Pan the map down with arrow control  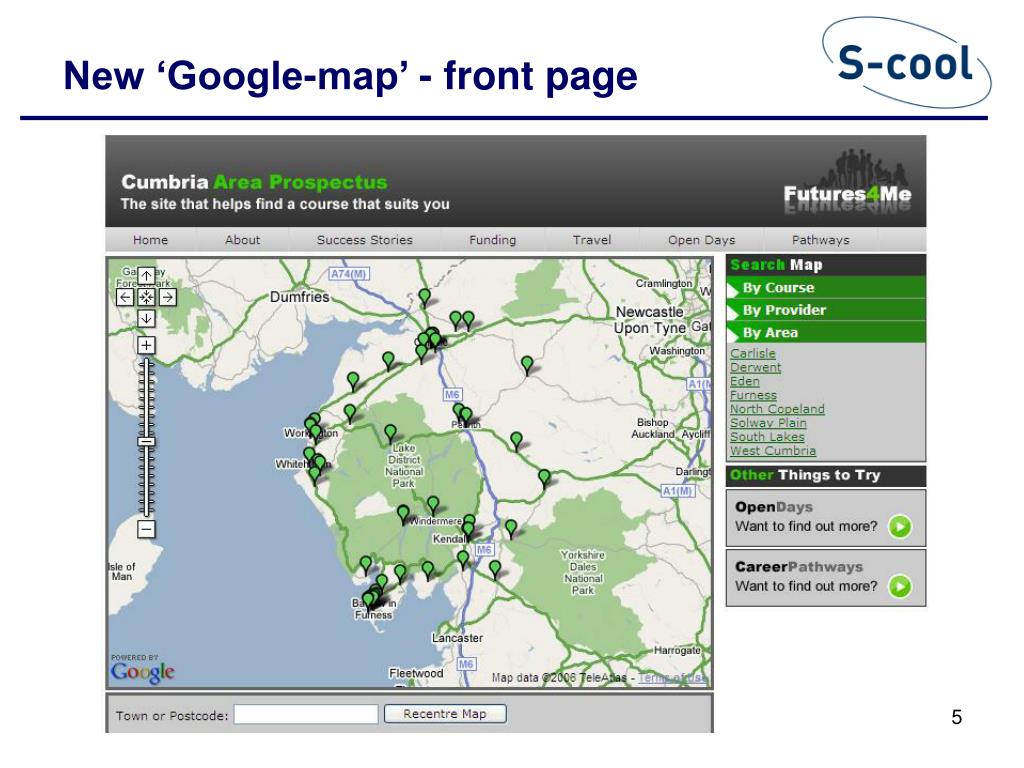146,319
